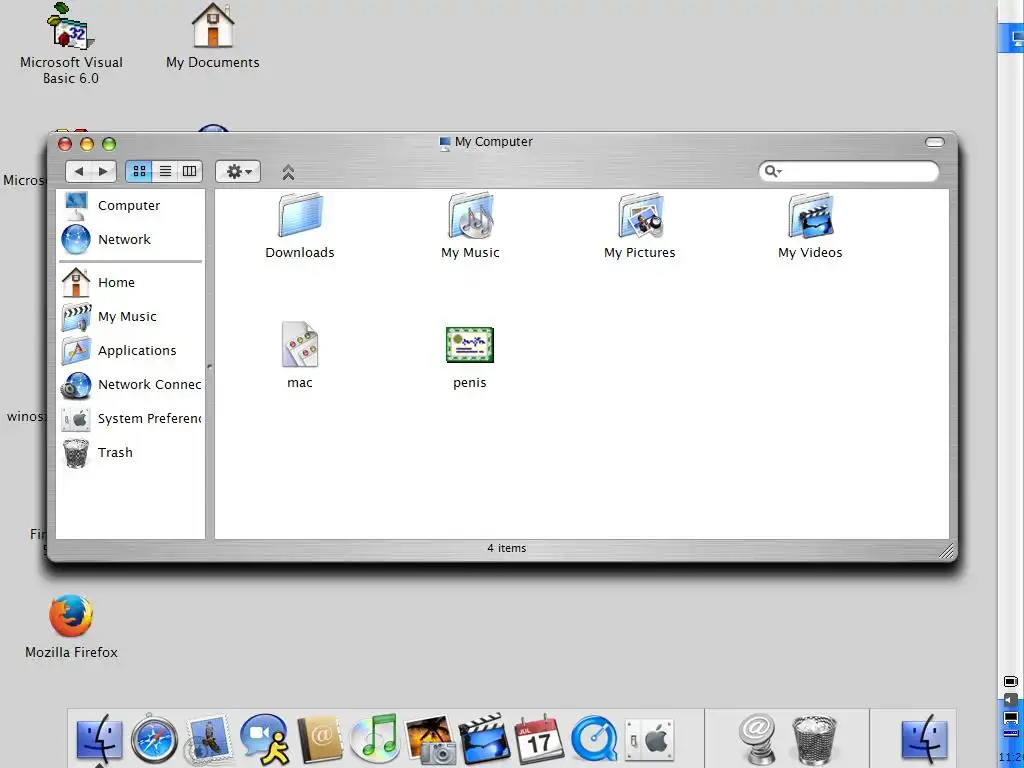This screenshot has width=1024, height=768.
Task: Open Mail stamp icon in dock
Action: 209,740
